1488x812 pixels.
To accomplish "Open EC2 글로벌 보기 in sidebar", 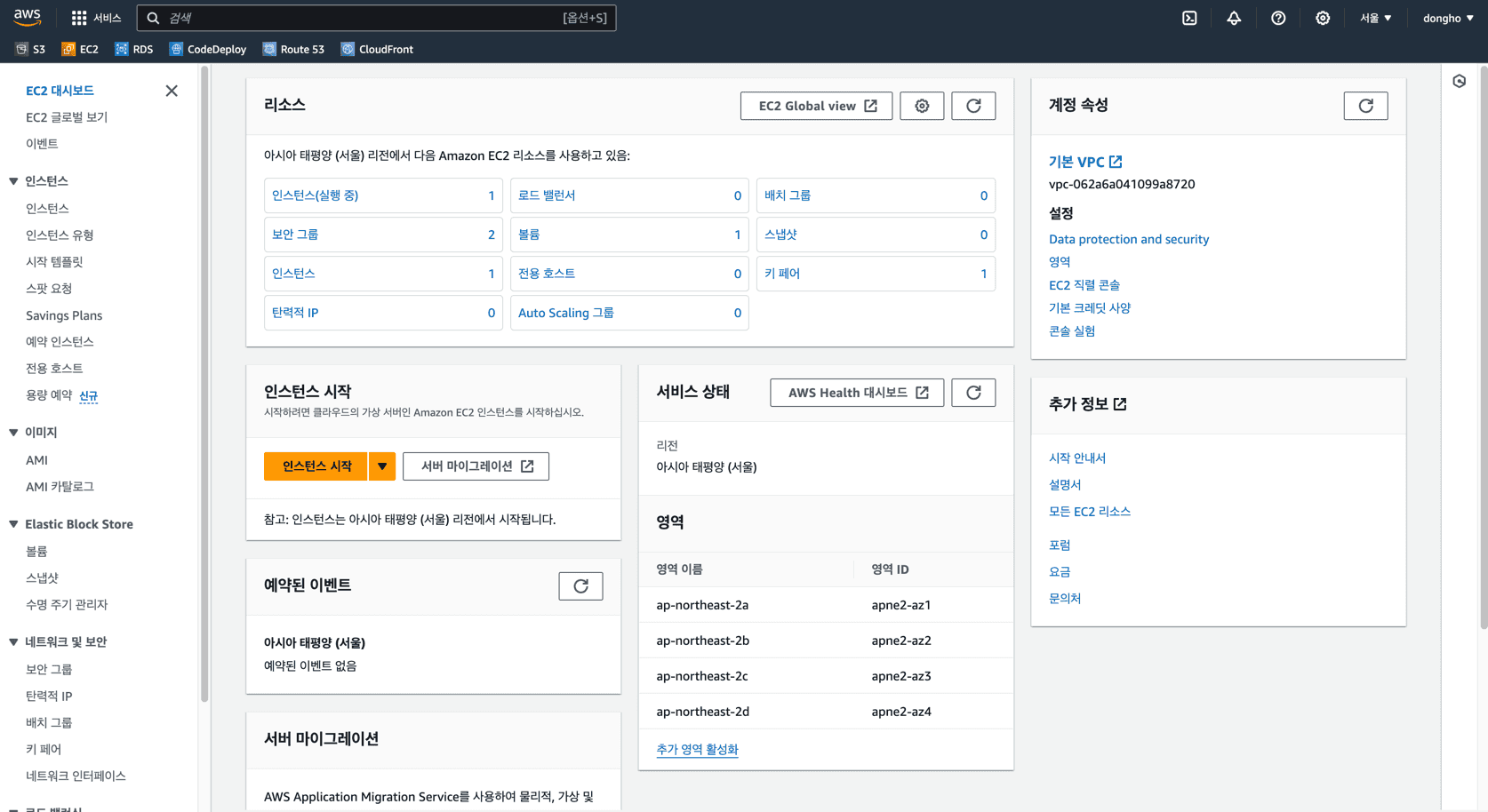I will pos(67,117).
